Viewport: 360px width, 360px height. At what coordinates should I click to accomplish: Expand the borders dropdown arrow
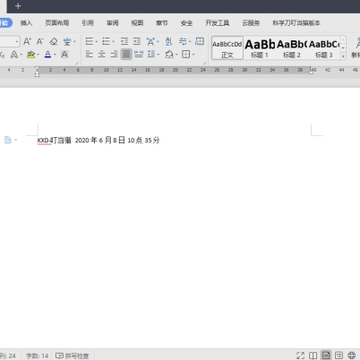coord(193,54)
